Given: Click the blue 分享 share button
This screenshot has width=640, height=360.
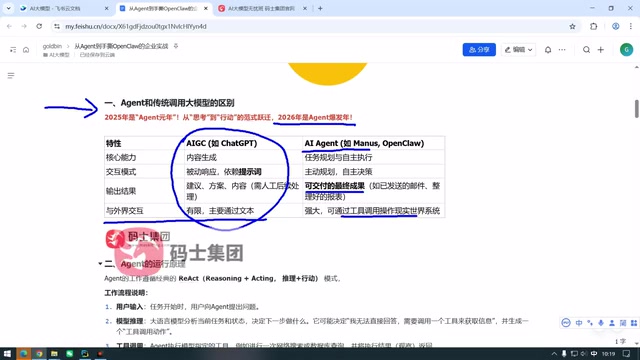Looking at the screenshot, I should point(479,50).
